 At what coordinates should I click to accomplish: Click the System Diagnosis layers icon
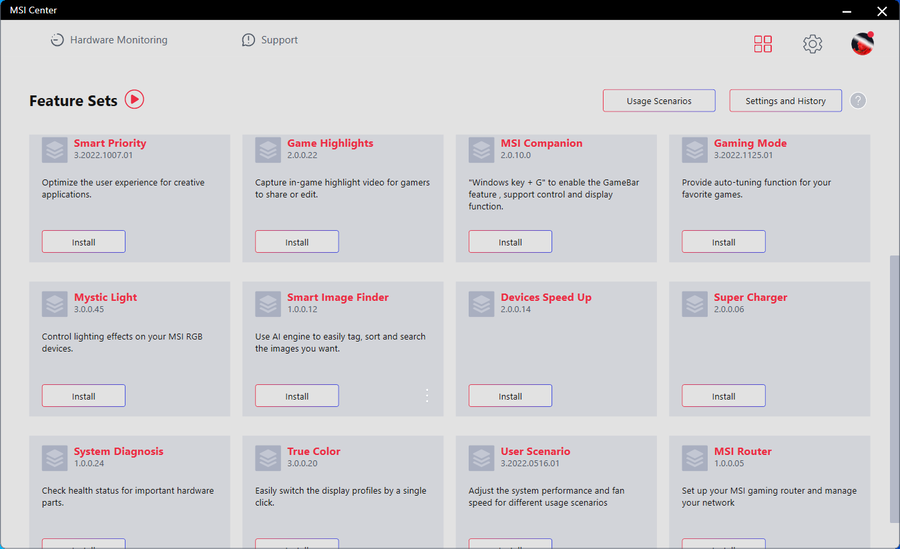coord(55,458)
